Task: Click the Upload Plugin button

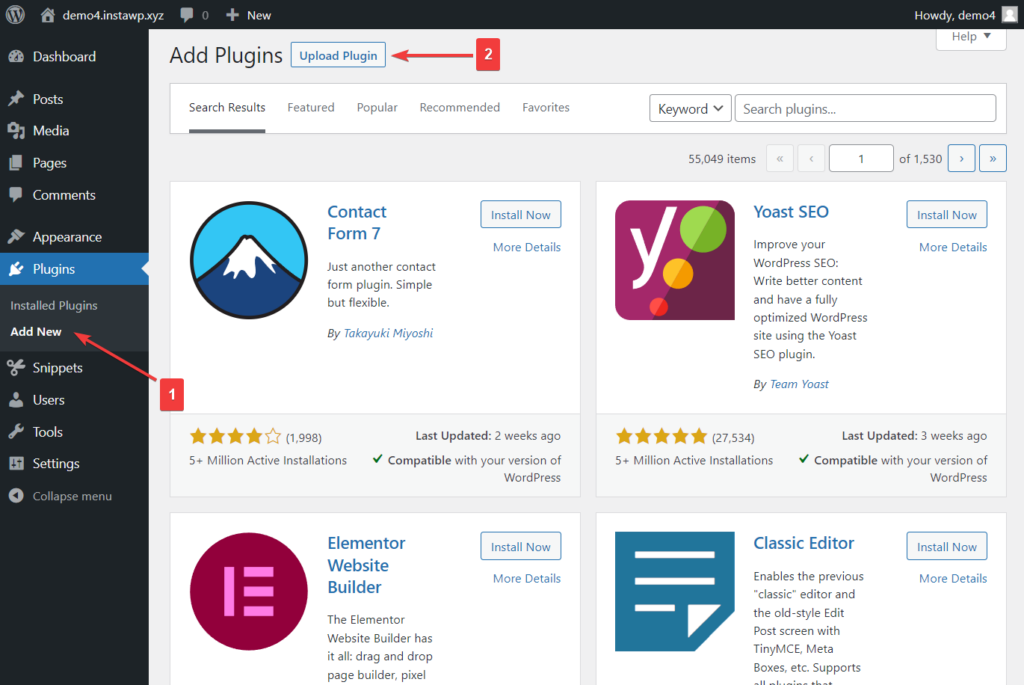Action: 338,56
